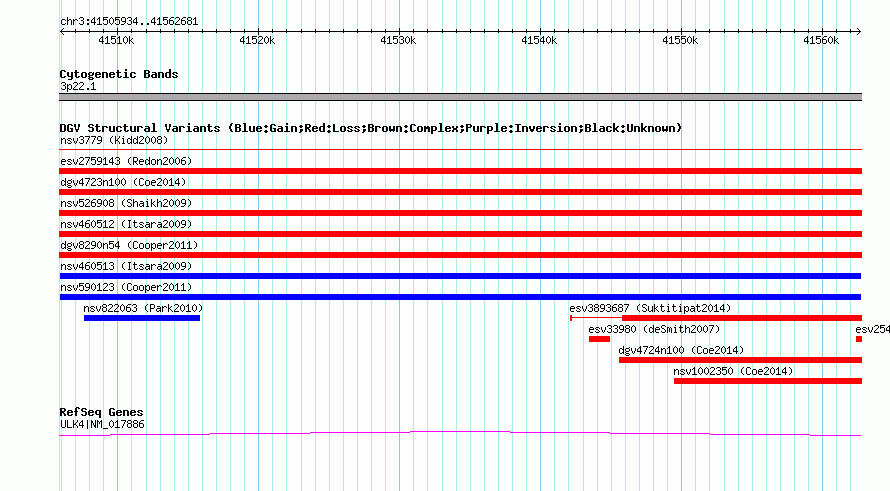The height and width of the screenshot is (491, 890).
Task: Click the right arrow end of the ruler
Action: pyautogui.click(x=859, y=31)
